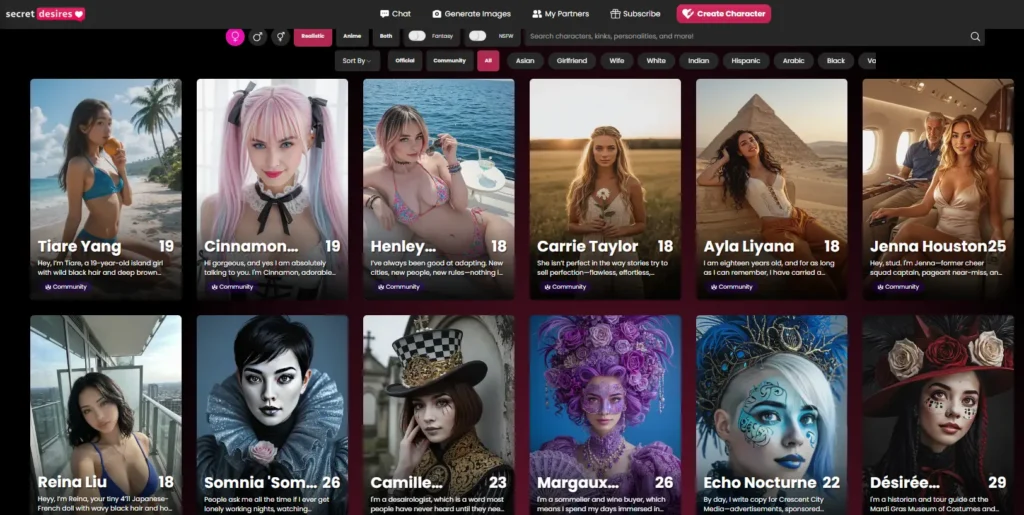This screenshot has height=515, width=1024.
Task: Open the Tiare Yang character card
Action: click(106, 189)
